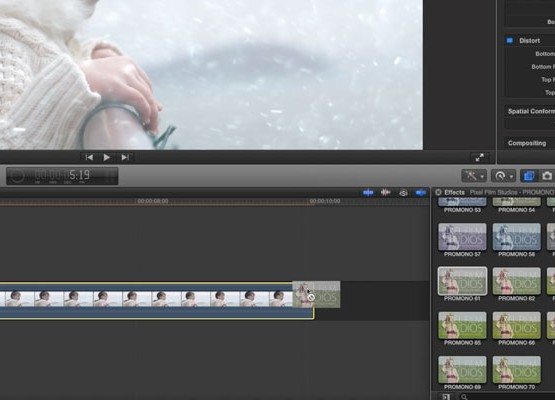Viewport: 555px width, 400px height.
Task: Play the clip in the viewer
Action: coord(107,157)
